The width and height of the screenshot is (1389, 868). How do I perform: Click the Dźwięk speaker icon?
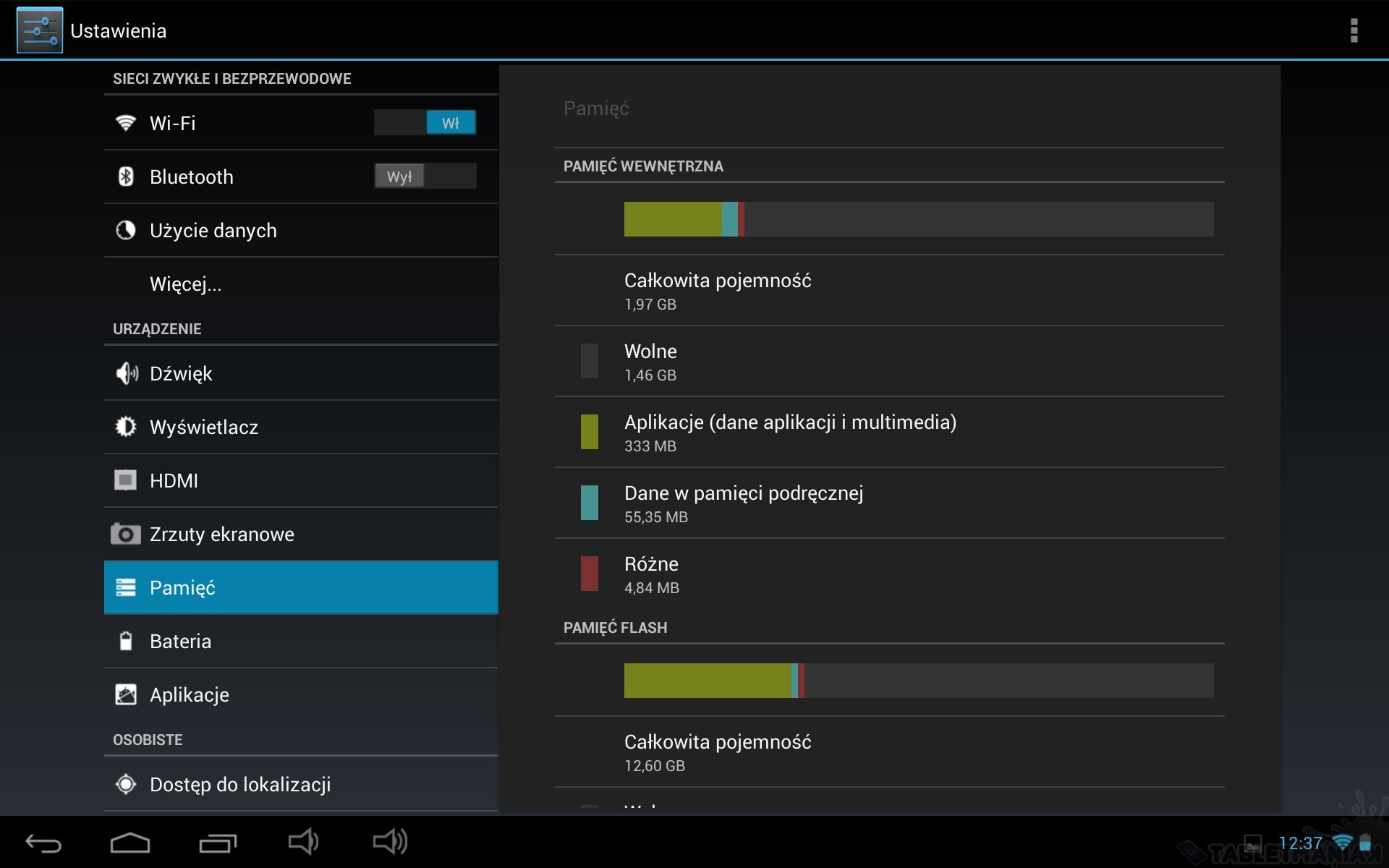[x=126, y=373]
